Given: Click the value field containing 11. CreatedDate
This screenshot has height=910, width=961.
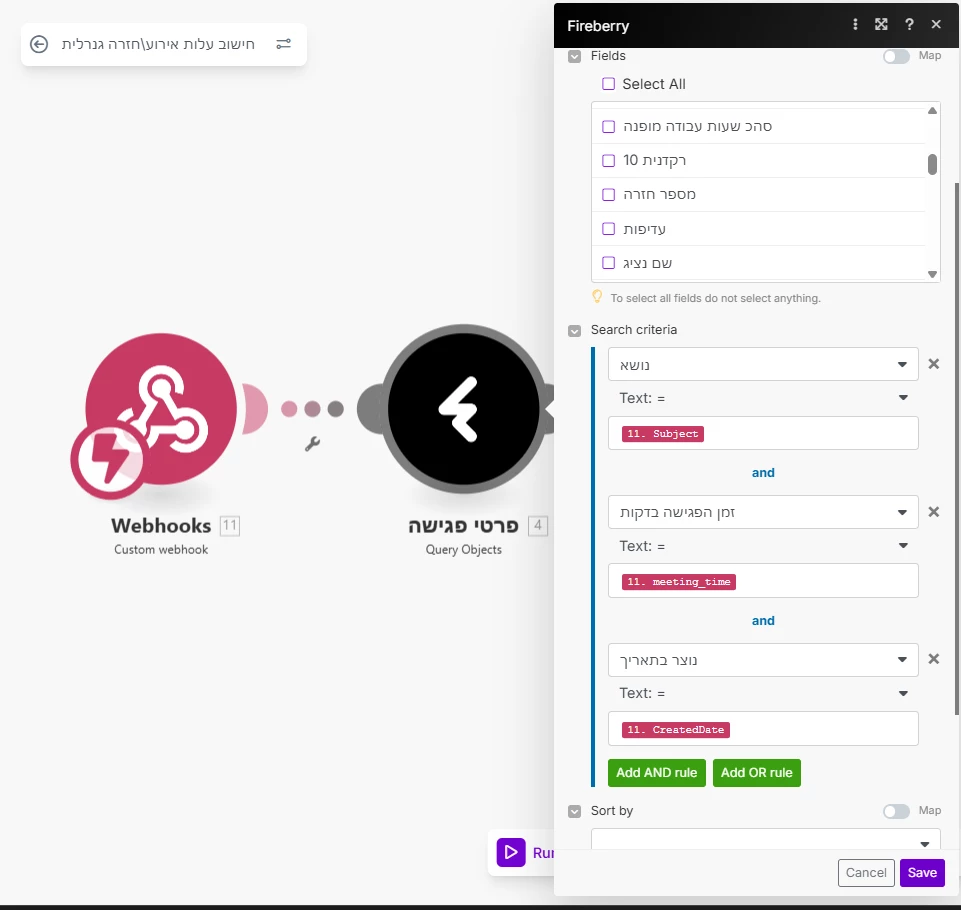Looking at the screenshot, I should 763,729.
